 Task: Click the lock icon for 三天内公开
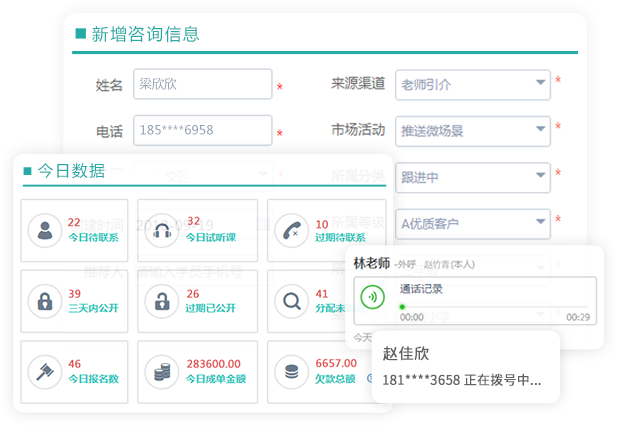click(45, 301)
